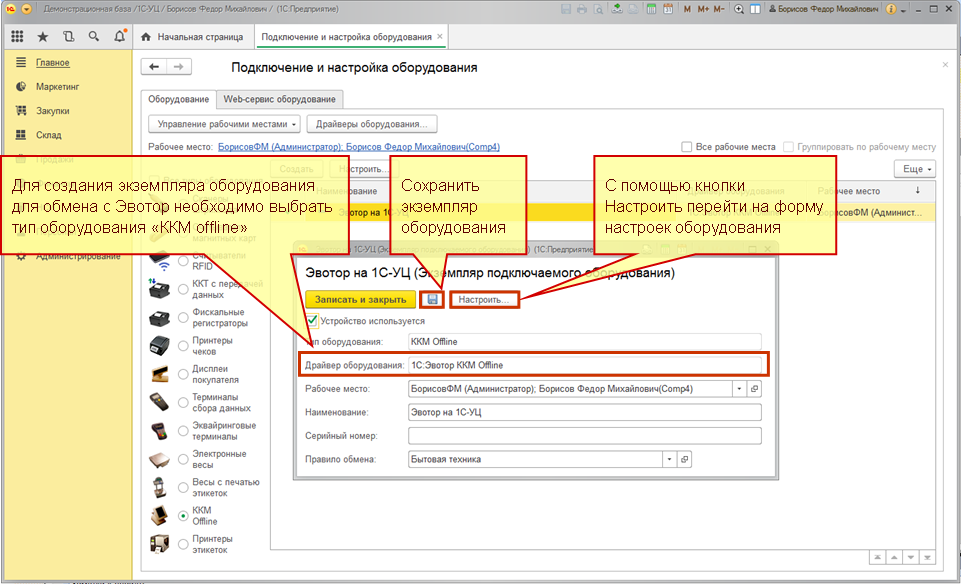This screenshot has height=584, width=962.
Task: Expand the Правило обмена dropdown arrow
Action: 669,459
